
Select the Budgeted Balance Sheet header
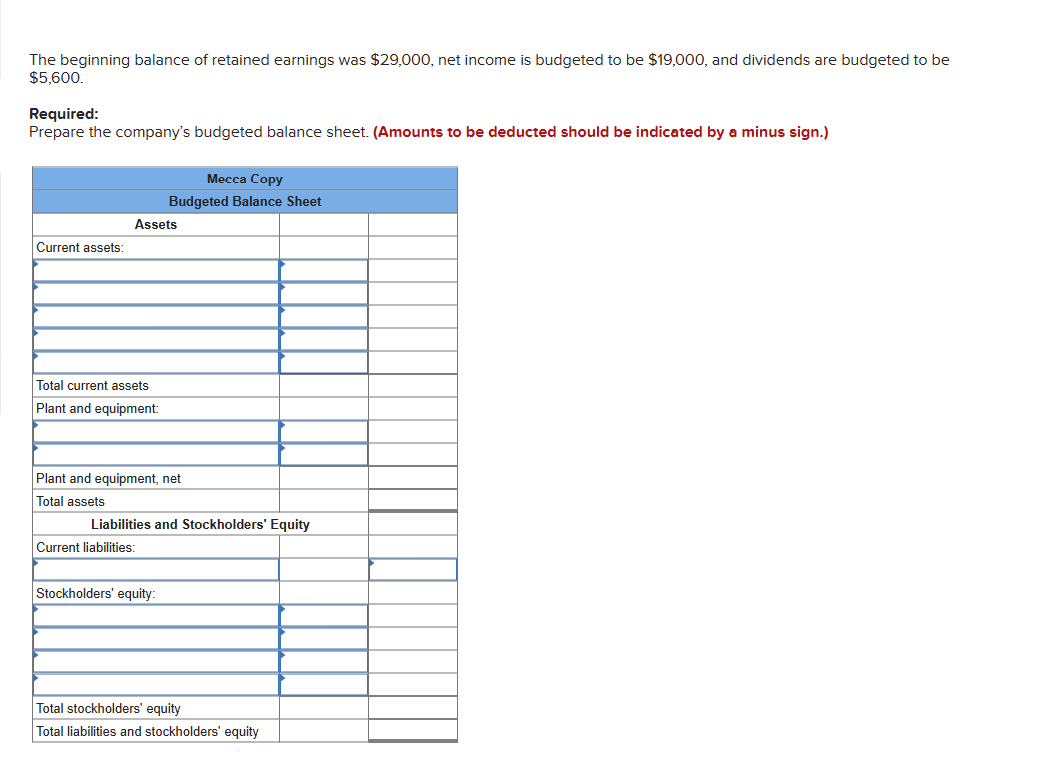point(245,201)
